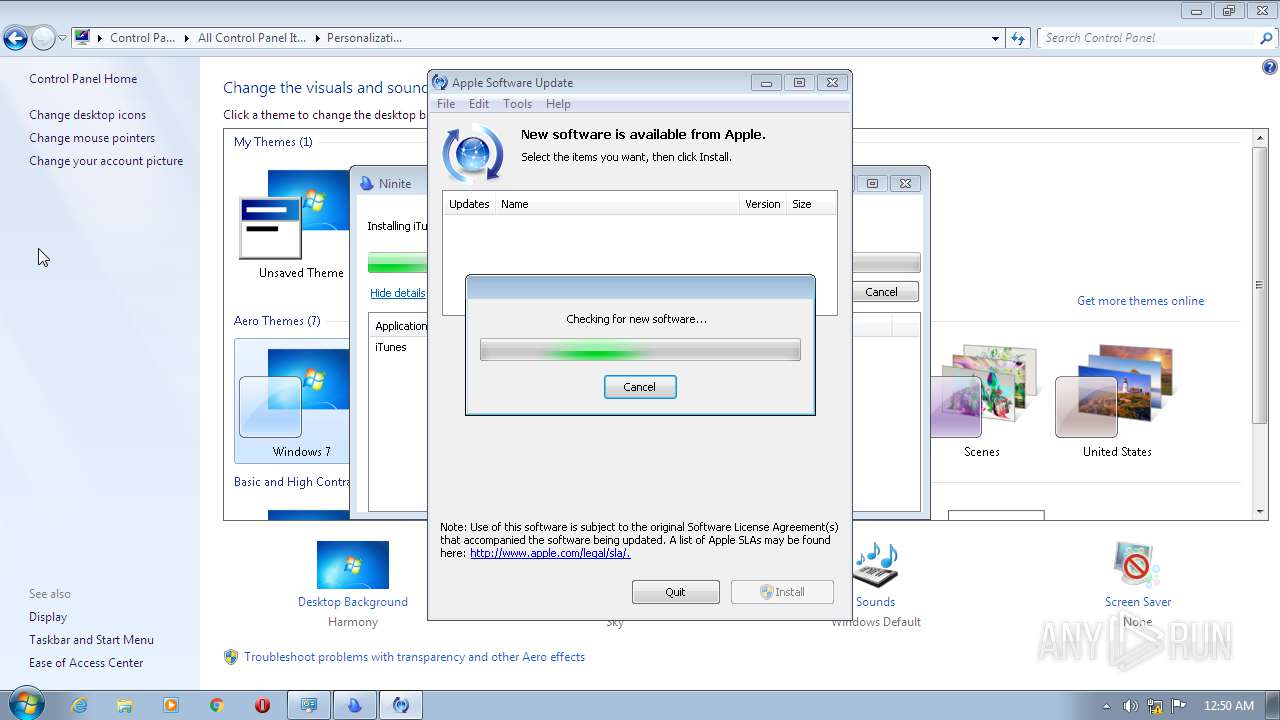Open Get more themes online link

click(1140, 301)
